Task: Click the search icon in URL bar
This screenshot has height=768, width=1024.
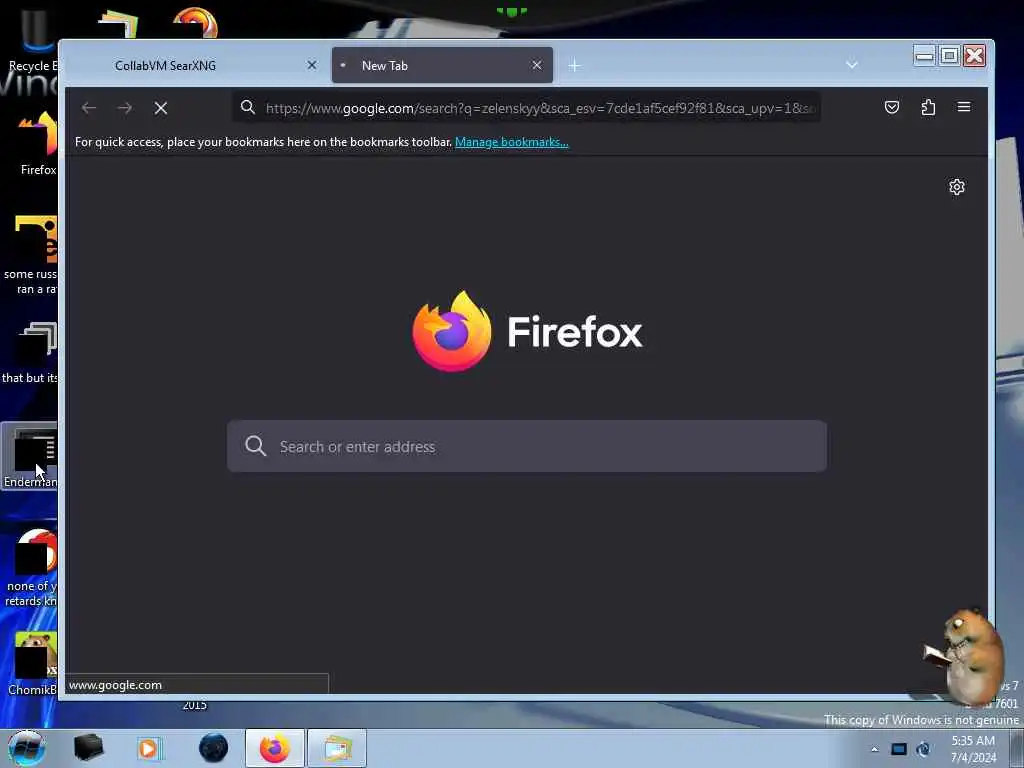Action: click(248, 107)
